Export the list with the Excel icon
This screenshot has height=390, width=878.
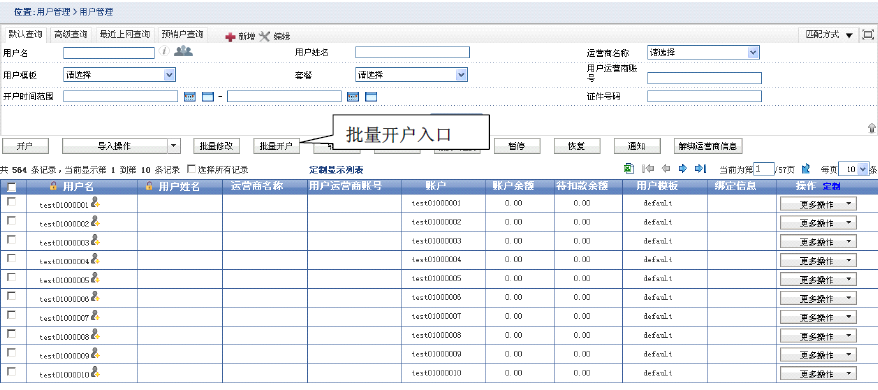click(629, 168)
